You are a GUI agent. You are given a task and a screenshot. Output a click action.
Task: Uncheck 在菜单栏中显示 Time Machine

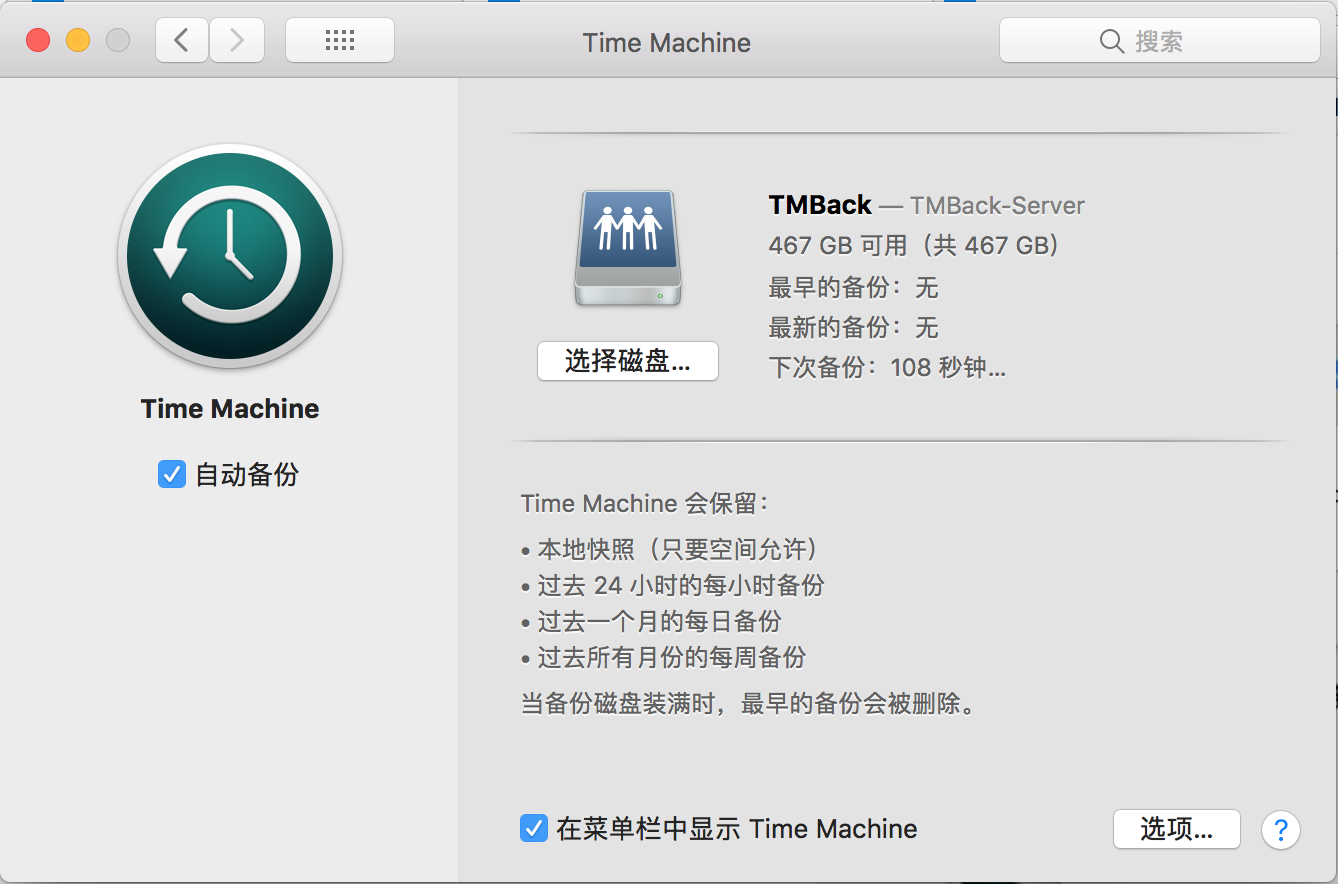pos(533,828)
